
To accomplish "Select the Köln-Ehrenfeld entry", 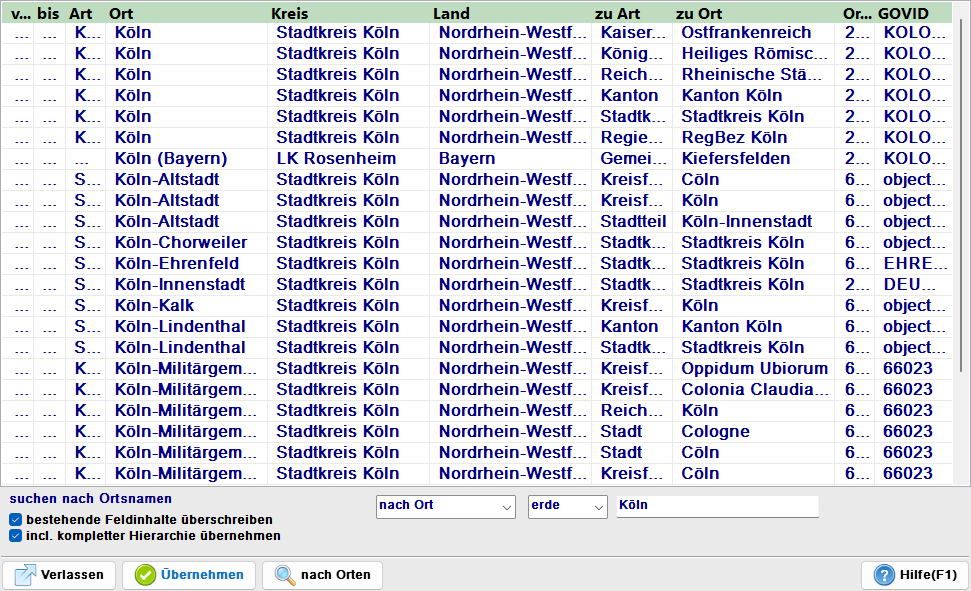I will pos(177,264).
